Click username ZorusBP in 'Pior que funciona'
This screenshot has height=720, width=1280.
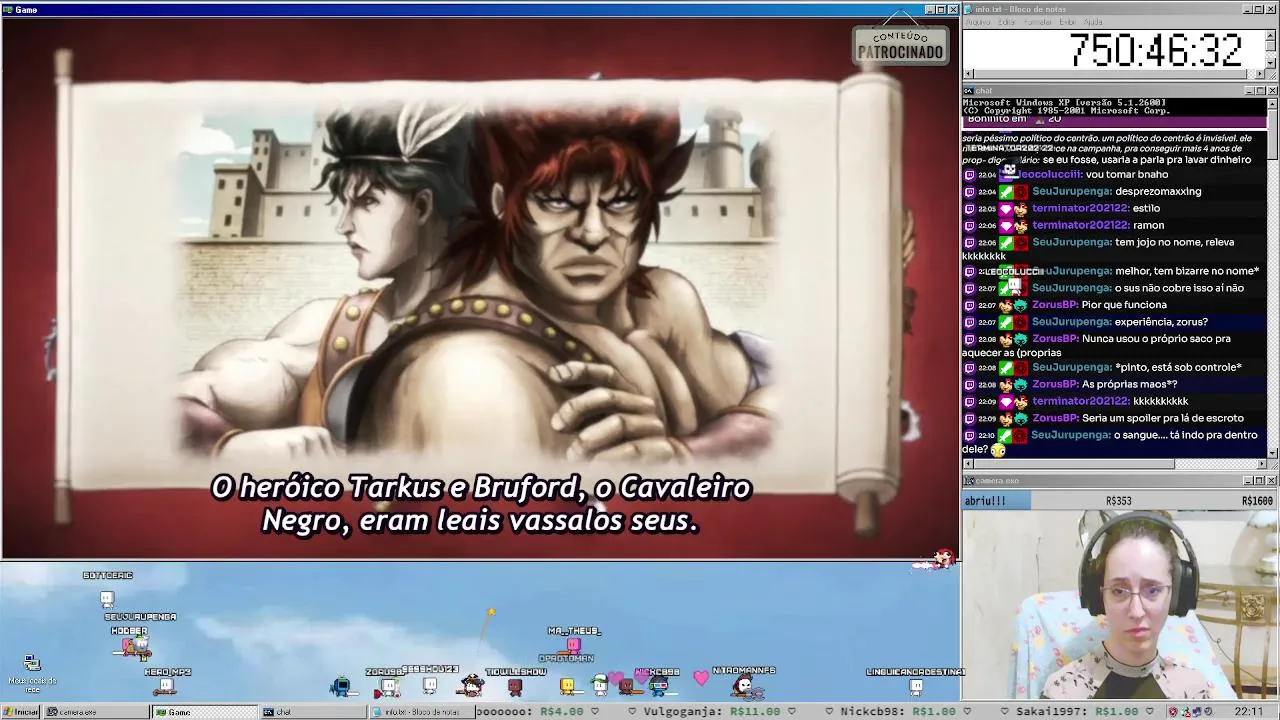point(1055,305)
